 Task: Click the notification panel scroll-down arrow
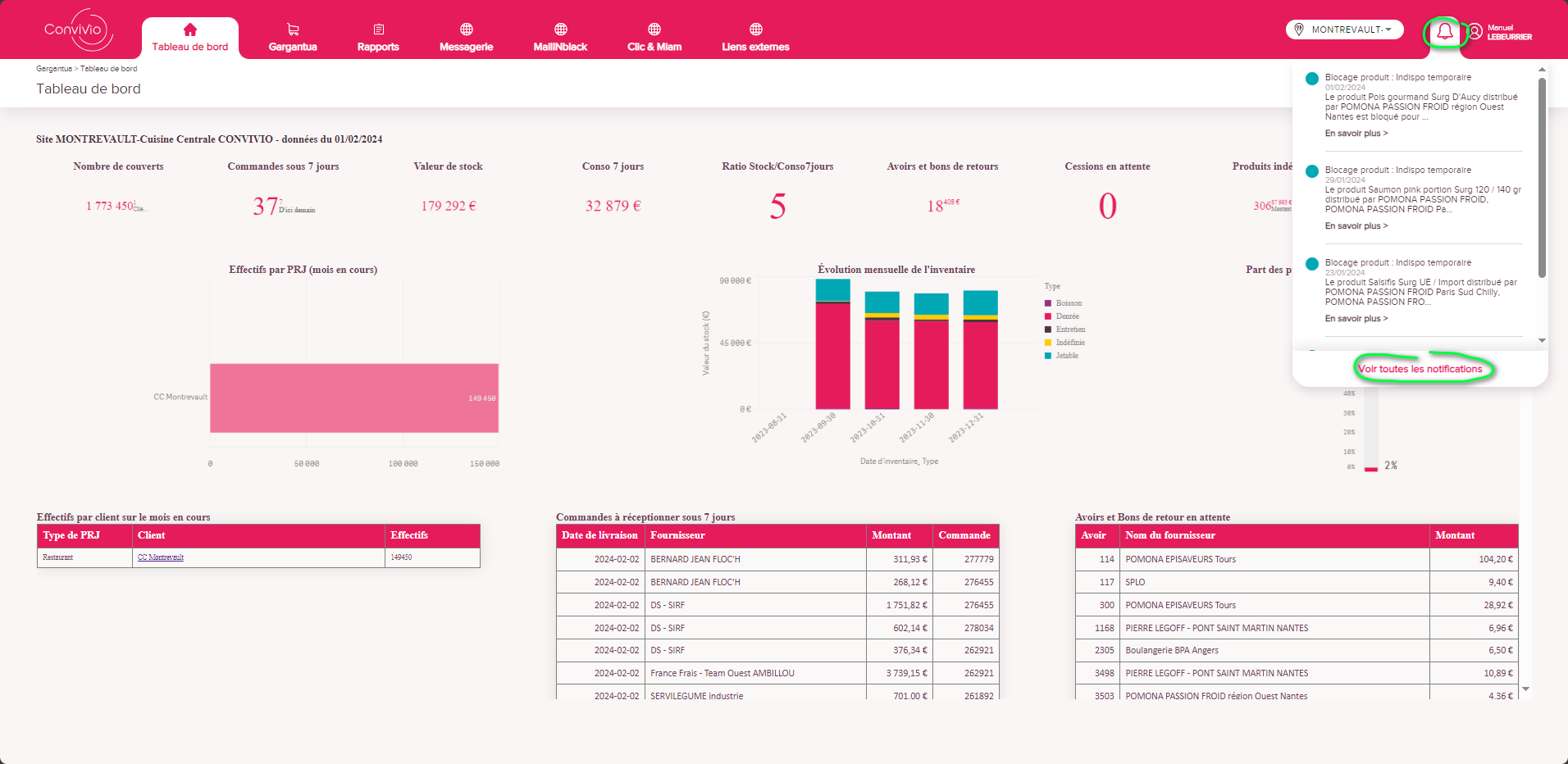pos(1542,340)
